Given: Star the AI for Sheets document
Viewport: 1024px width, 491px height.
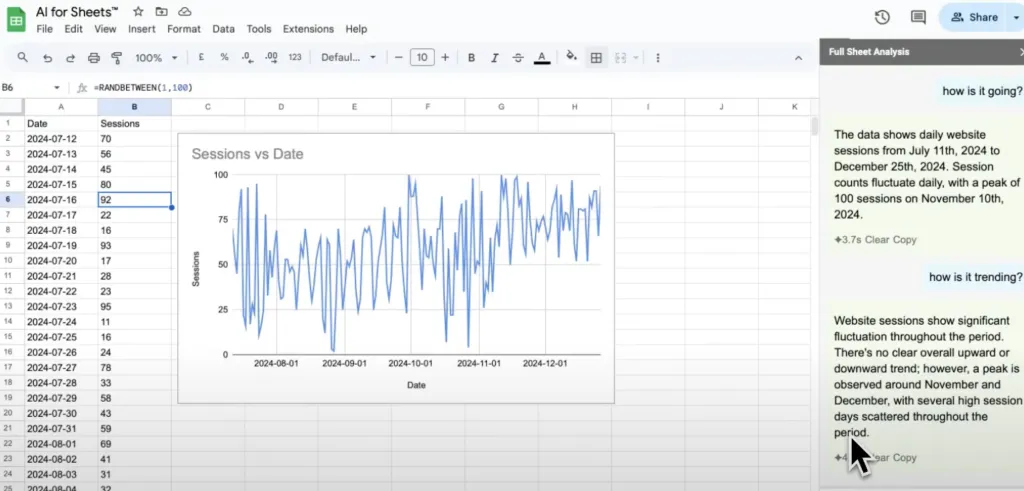Looking at the screenshot, I should [138, 11].
